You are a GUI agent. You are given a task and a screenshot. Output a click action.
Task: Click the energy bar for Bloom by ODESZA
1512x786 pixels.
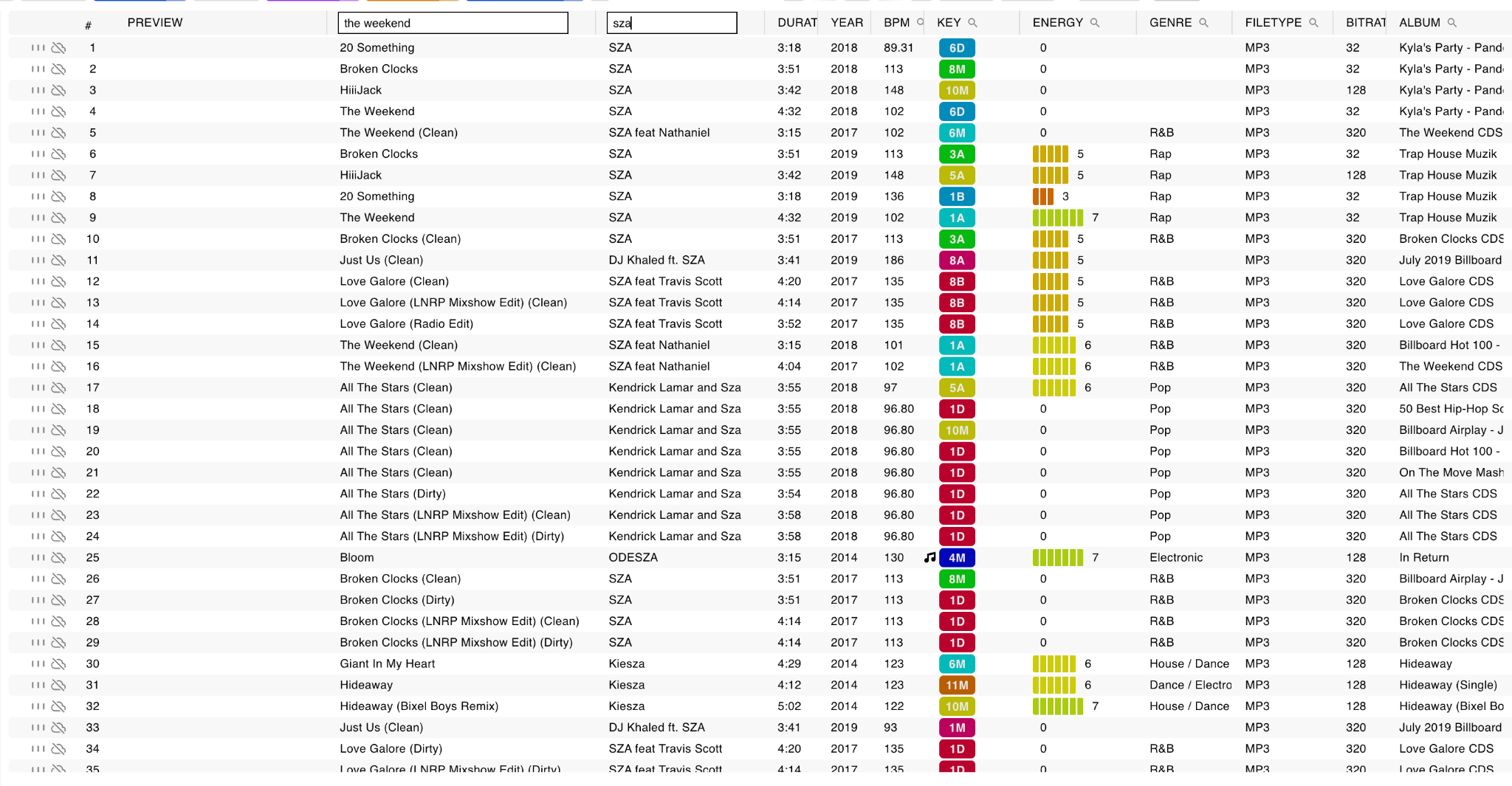pos(1057,558)
